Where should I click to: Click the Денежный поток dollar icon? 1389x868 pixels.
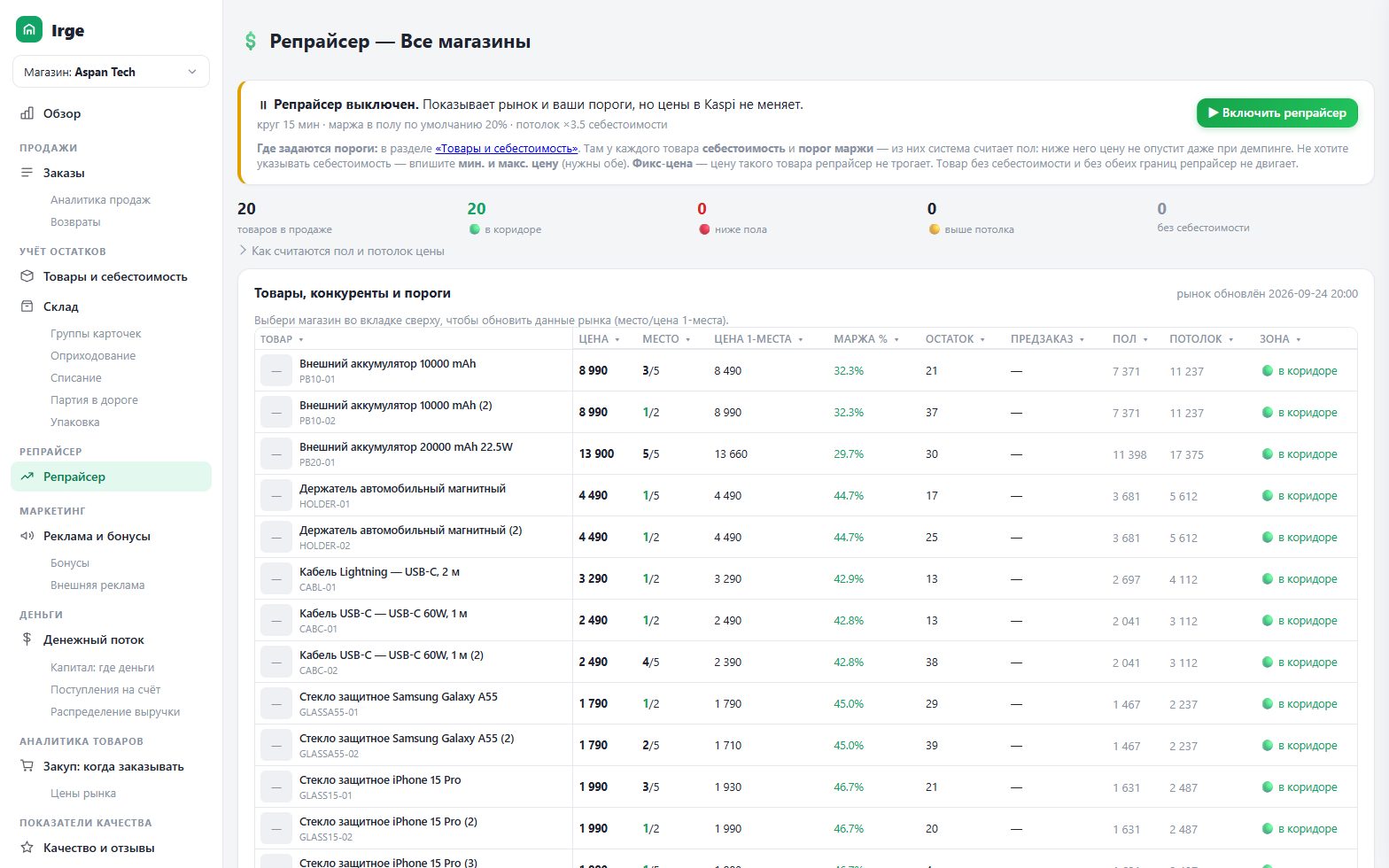click(27, 639)
